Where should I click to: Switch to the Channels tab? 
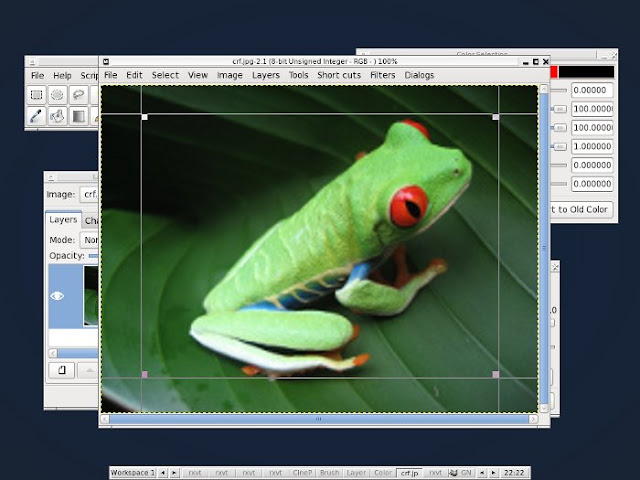coord(91,221)
